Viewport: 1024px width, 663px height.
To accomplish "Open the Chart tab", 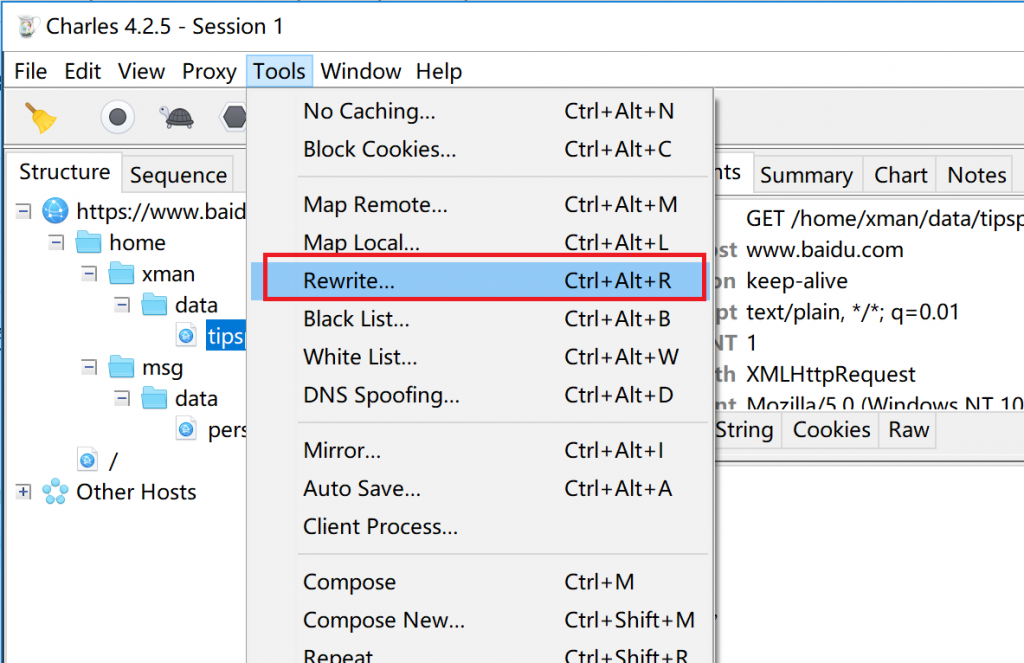I will tap(901, 175).
